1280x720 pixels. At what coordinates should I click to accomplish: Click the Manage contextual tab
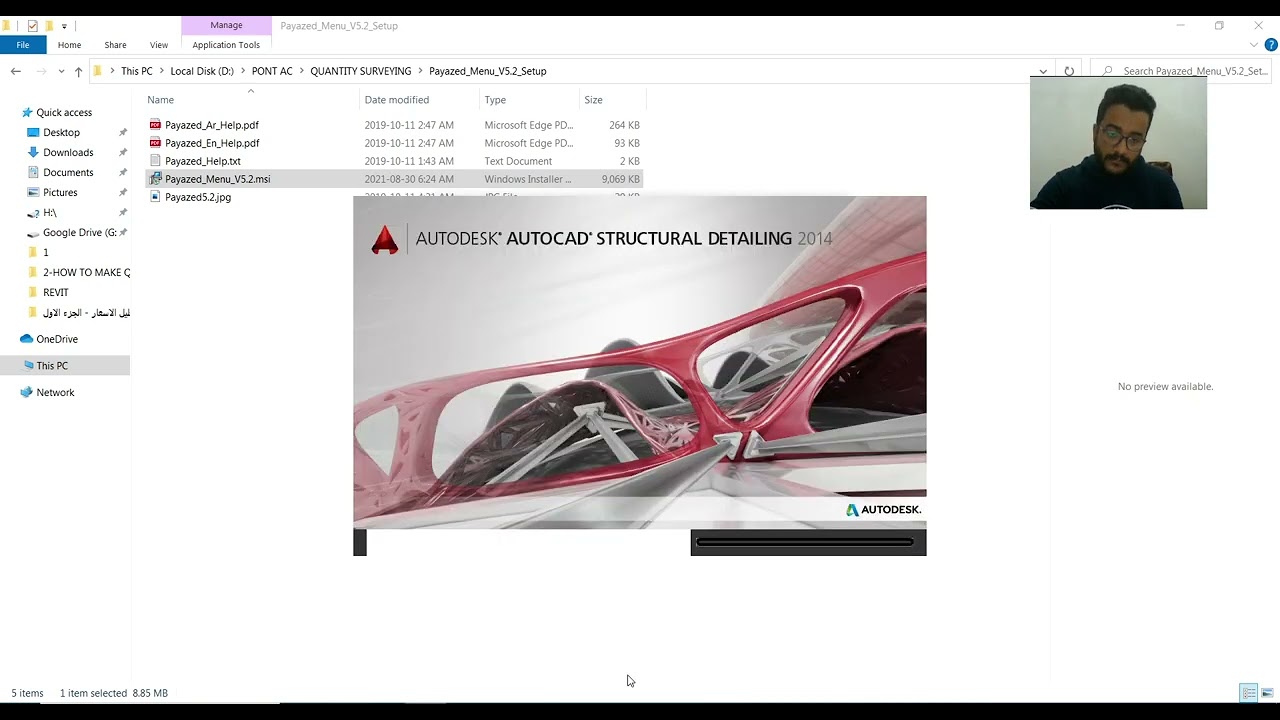tap(226, 25)
